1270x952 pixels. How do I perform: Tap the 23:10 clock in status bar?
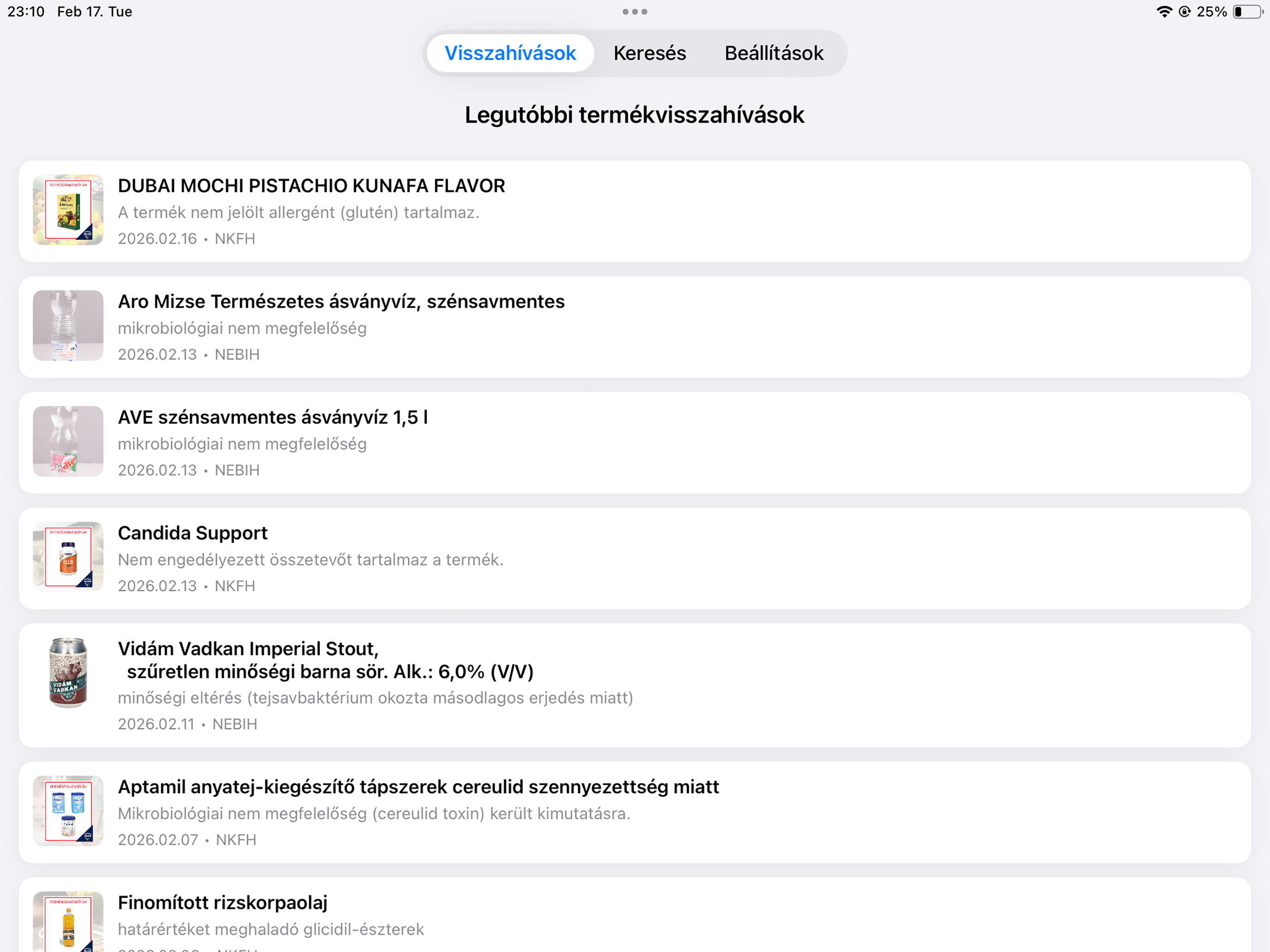point(26,12)
